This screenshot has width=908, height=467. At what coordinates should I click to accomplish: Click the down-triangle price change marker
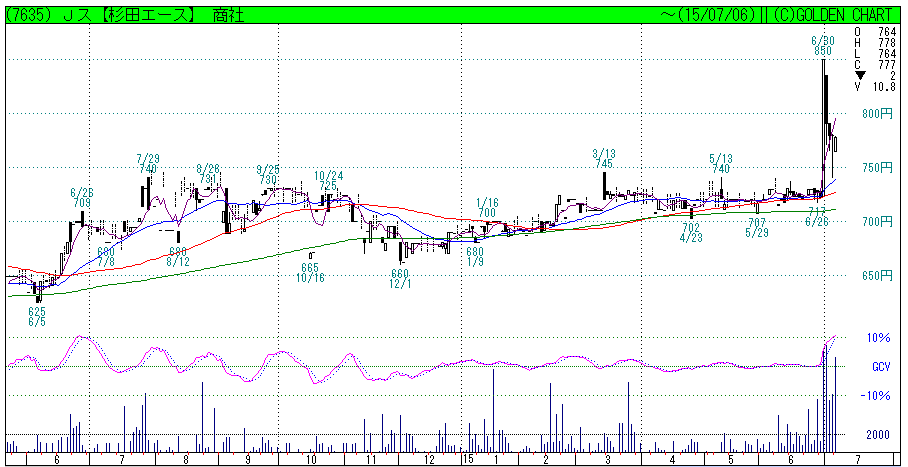click(x=861, y=76)
